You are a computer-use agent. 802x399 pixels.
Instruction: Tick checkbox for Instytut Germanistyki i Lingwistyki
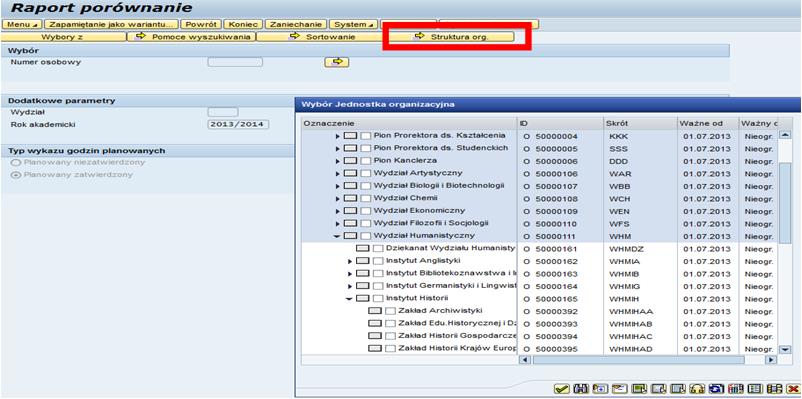tap(377, 286)
